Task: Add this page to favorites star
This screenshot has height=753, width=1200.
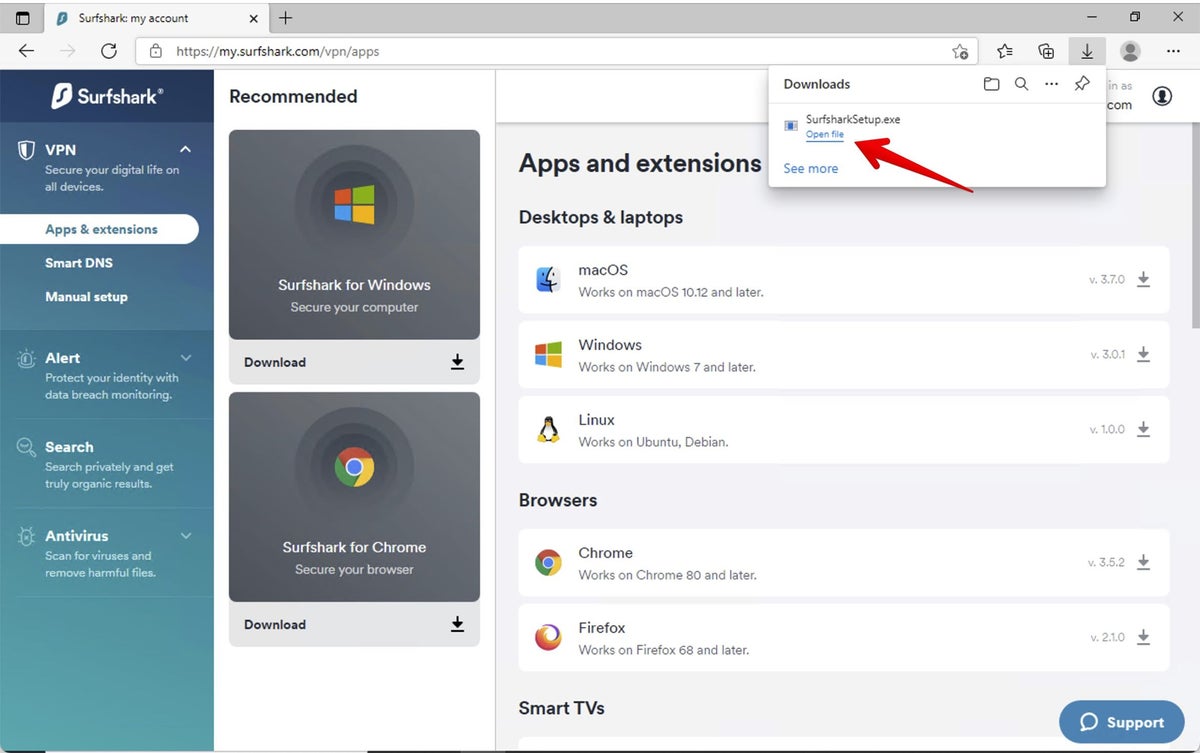Action: (960, 51)
